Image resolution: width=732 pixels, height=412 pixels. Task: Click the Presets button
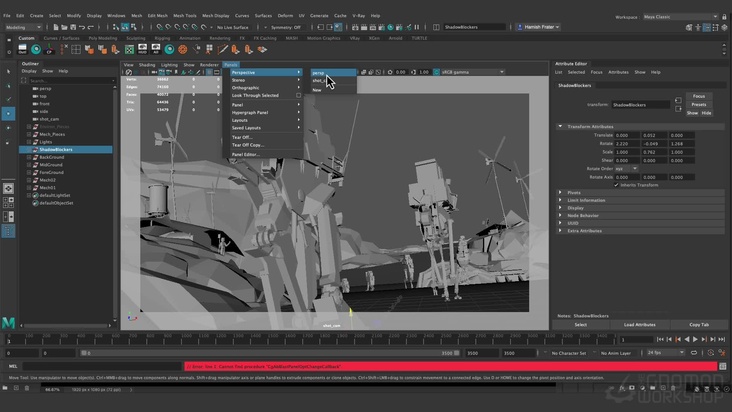point(699,105)
